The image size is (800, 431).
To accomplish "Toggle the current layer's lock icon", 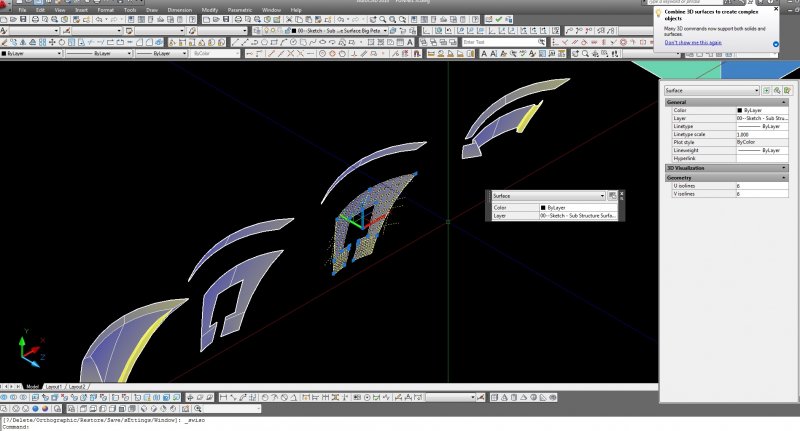I will [287, 31].
